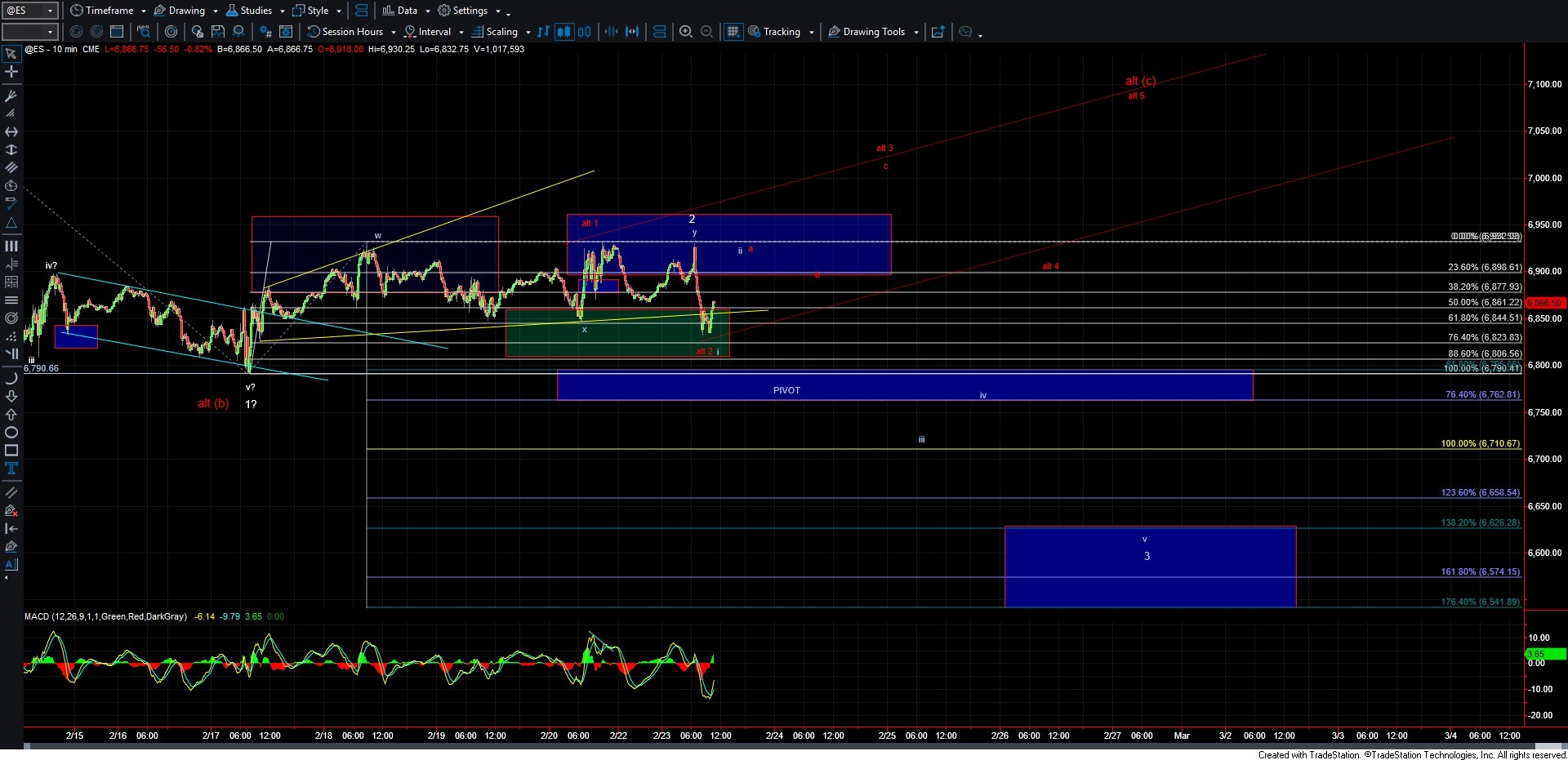Toggle hollow candlestick chart style
Screen dimensions: 1568x760
coord(585,32)
